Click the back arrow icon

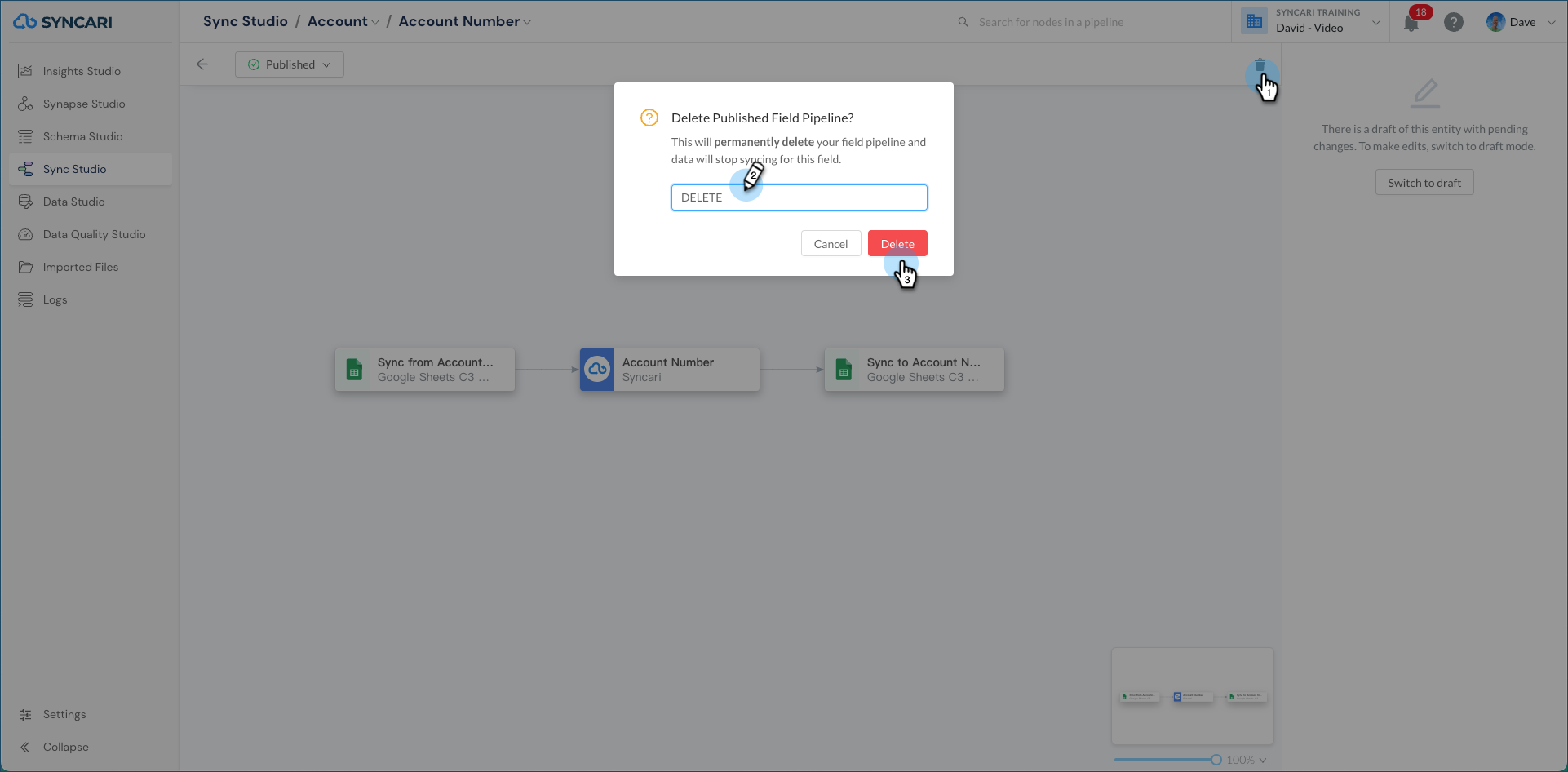[202, 64]
